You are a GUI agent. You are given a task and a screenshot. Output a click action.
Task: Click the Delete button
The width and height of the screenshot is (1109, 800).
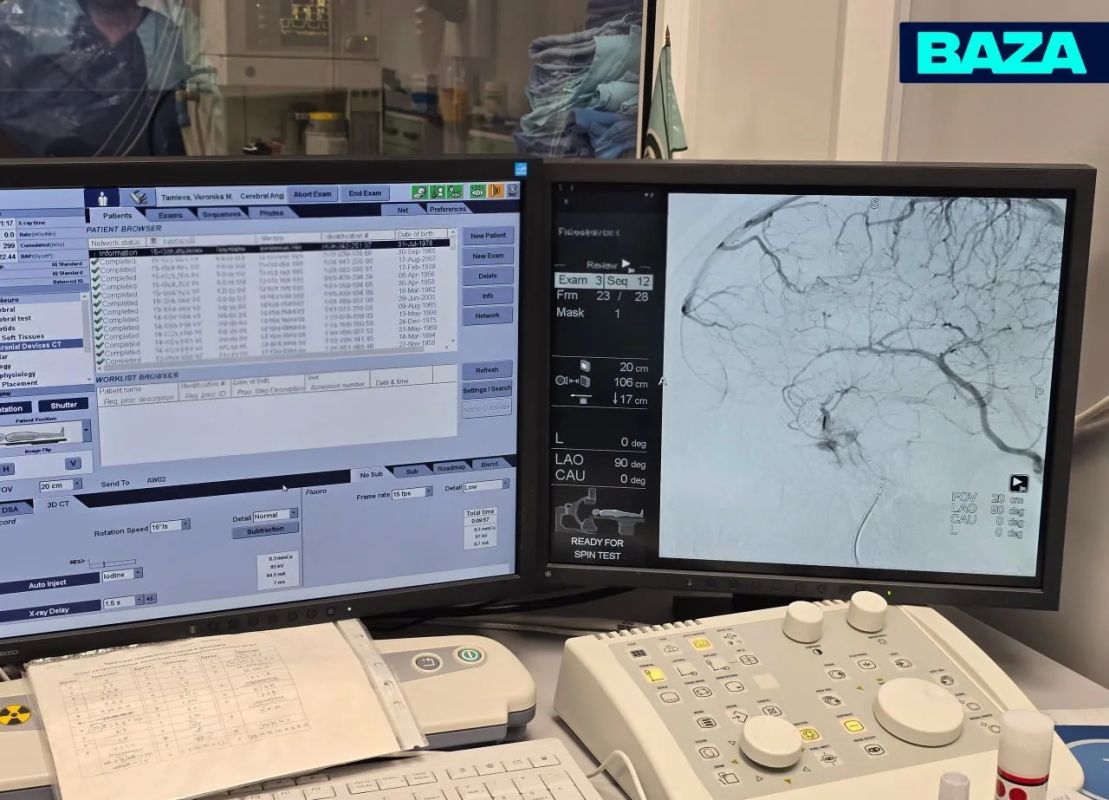[x=488, y=276]
